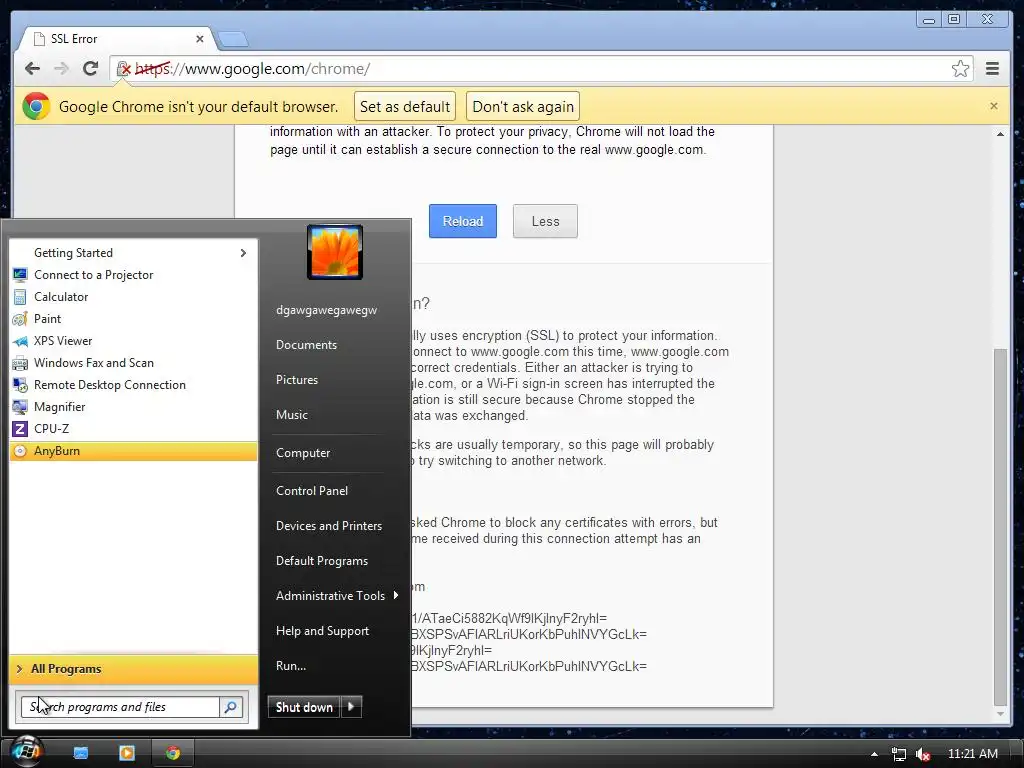This screenshot has width=1024, height=768.
Task: Open Pictures from the Start menu
Action: [x=297, y=380]
